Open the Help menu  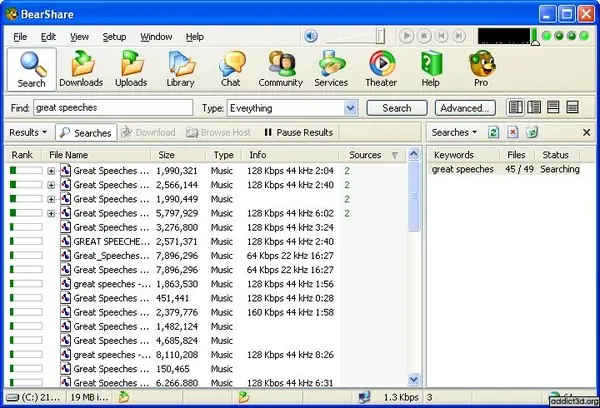pyautogui.click(x=195, y=37)
